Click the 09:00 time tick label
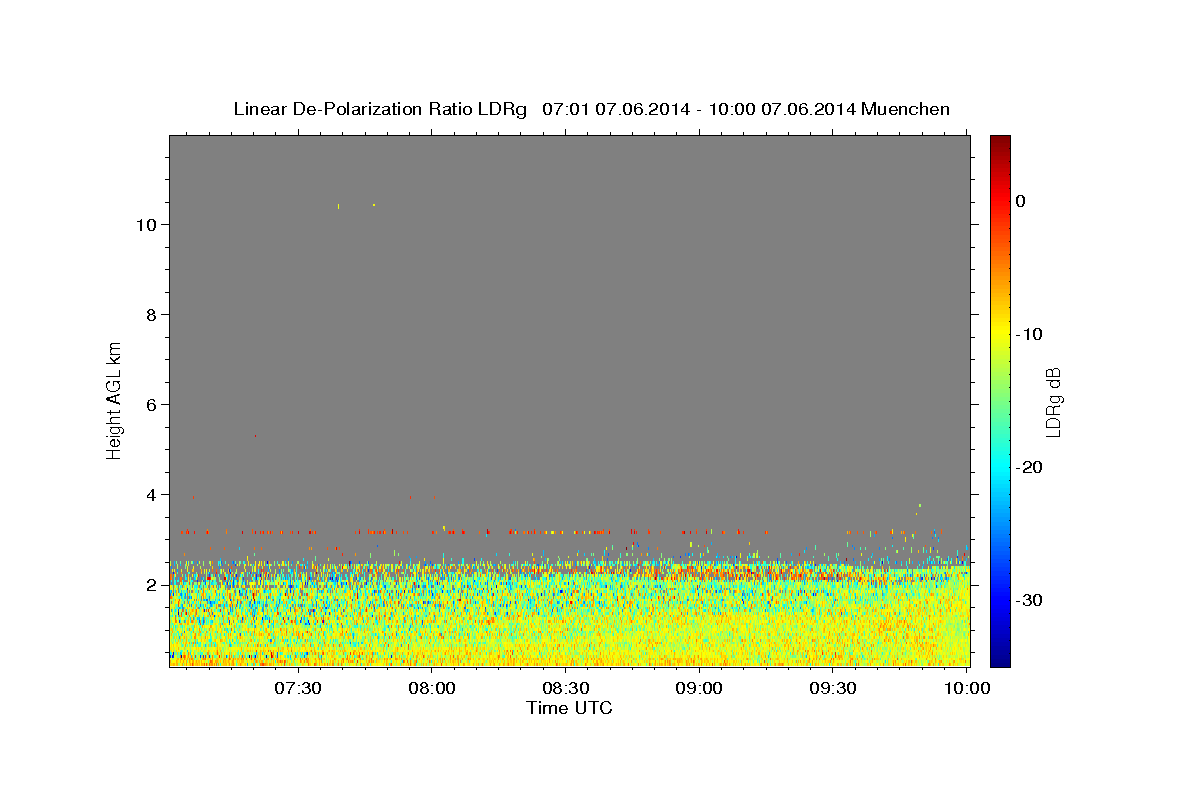The width and height of the screenshot is (1200, 800). pyautogui.click(x=699, y=688)
